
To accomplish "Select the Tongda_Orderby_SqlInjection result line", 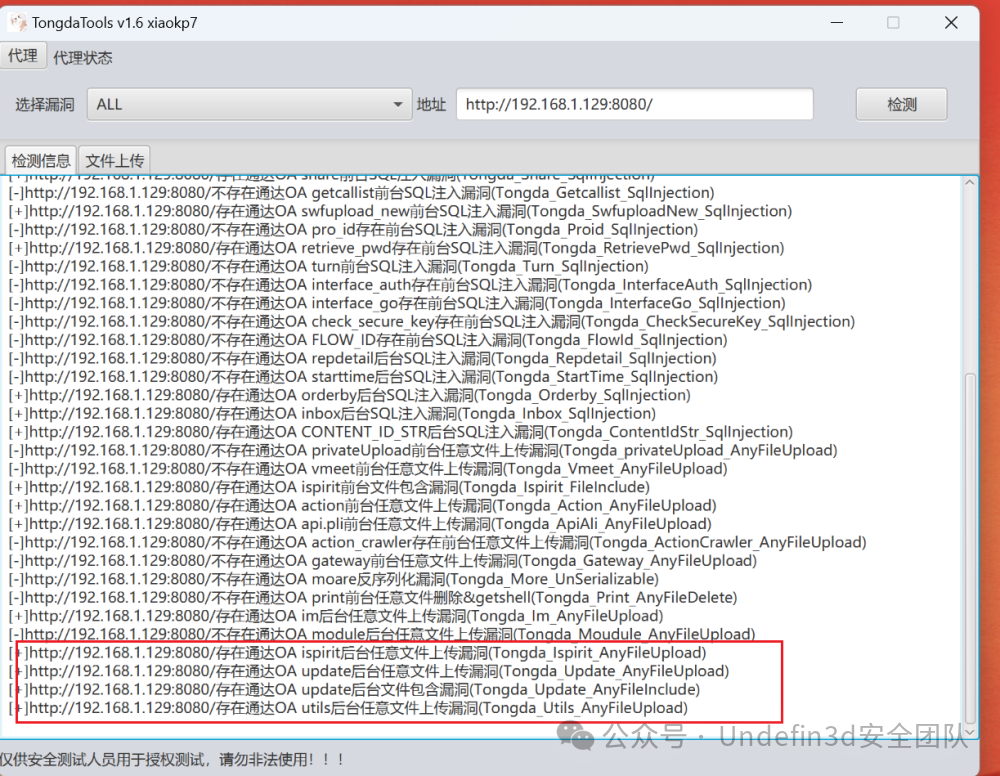I will (349, 395).
